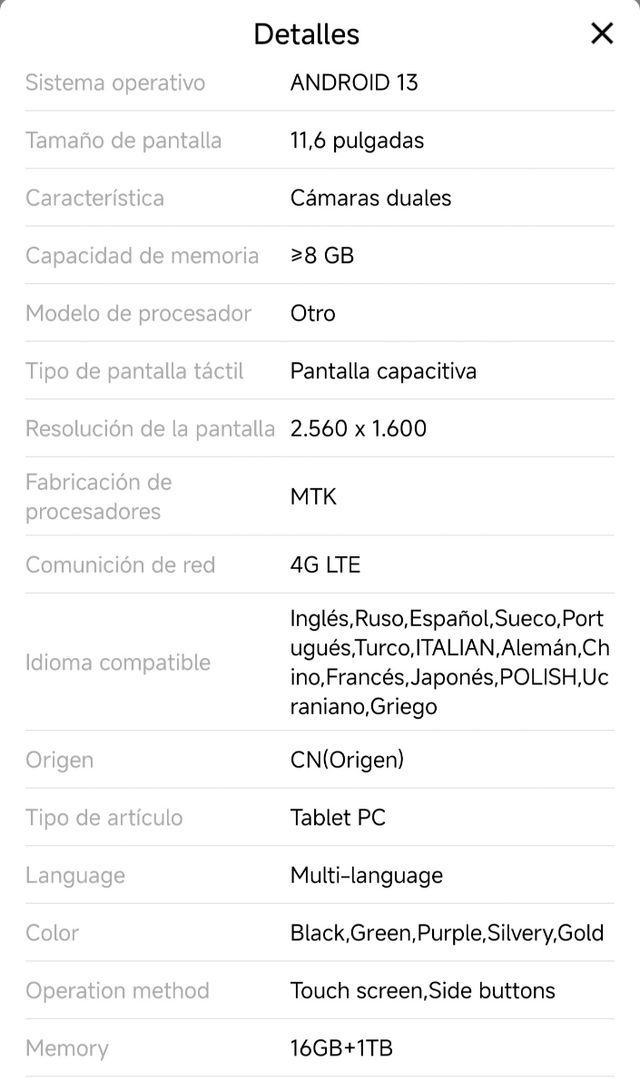Select the 4G LTE network value

pos(325,565)
